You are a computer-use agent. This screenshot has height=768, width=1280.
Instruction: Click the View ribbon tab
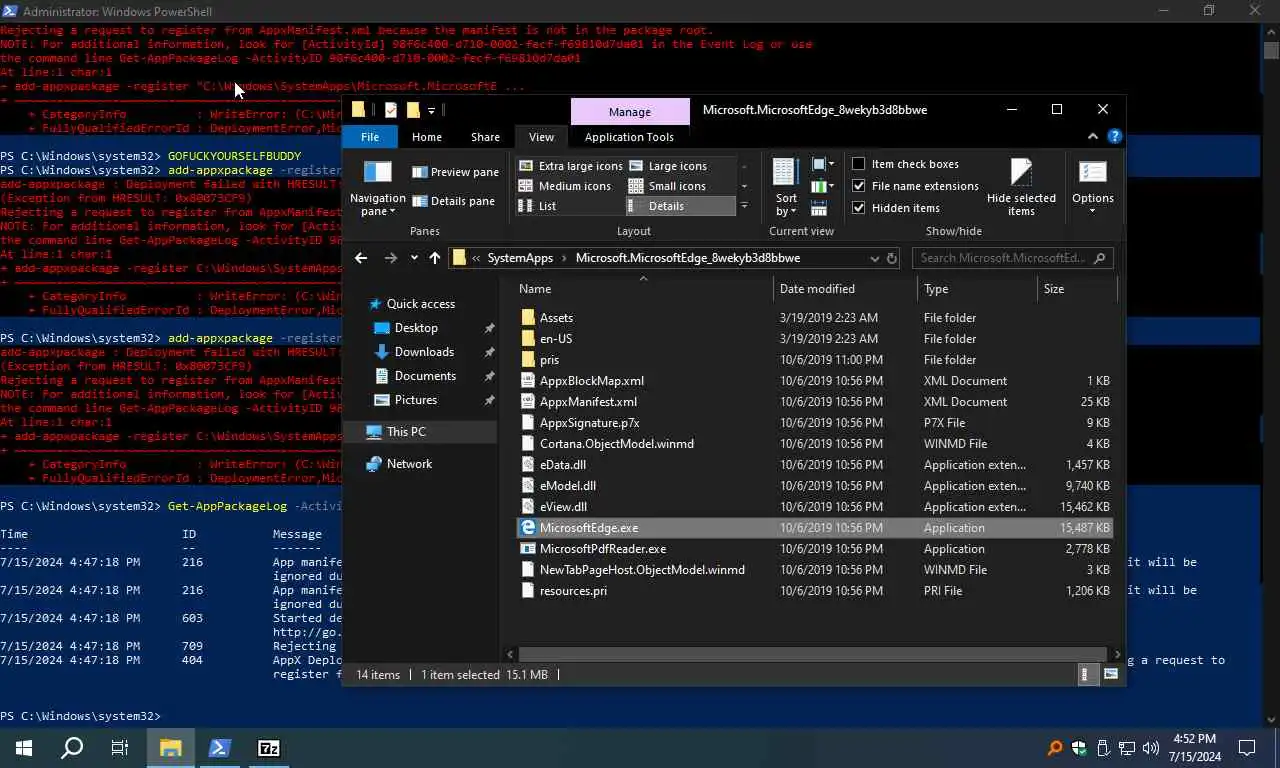(541, 137)
